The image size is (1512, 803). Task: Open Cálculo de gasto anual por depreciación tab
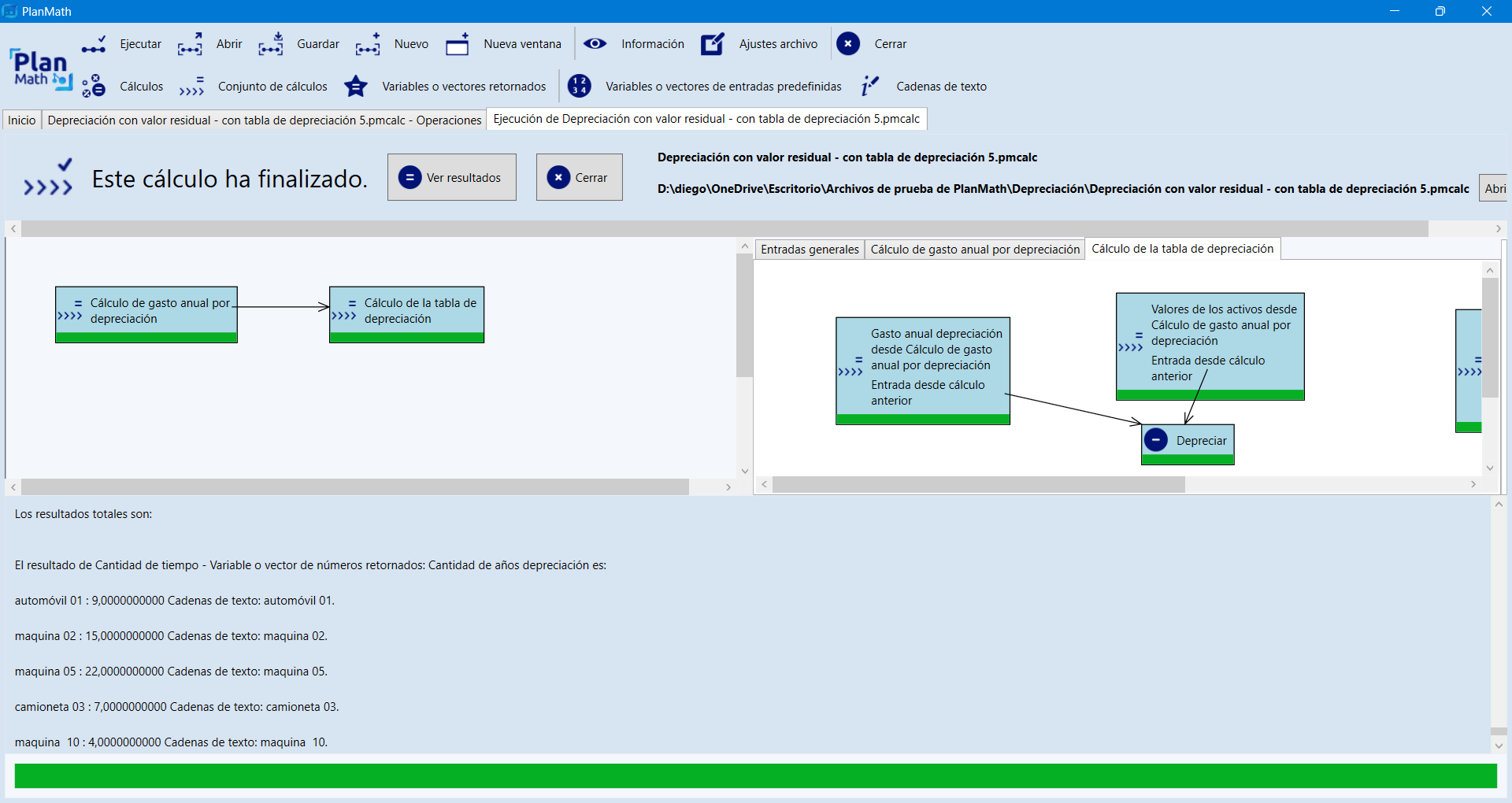(x=975, y=250)
